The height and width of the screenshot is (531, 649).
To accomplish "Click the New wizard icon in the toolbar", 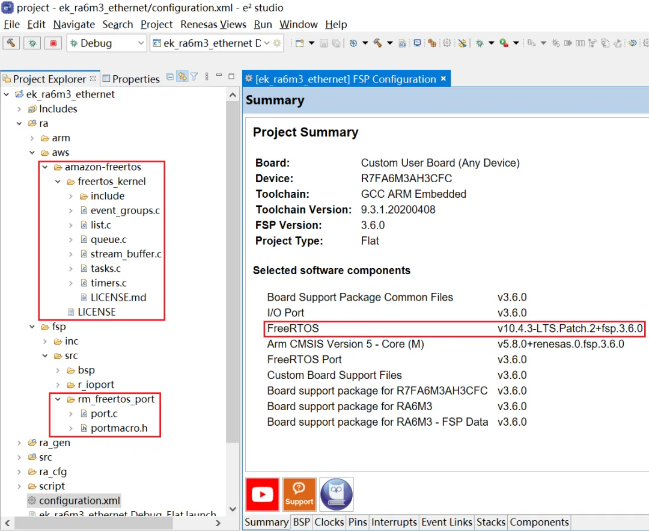I will coord(300,43).
